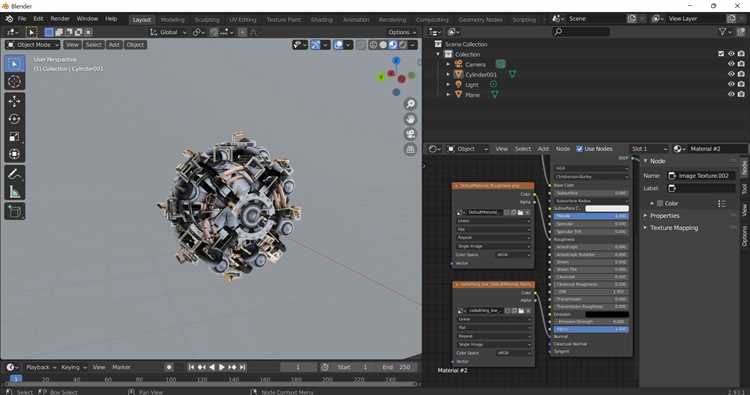Activate the Rotate tool
750x395 pixels.
click(x=14, y=119)
